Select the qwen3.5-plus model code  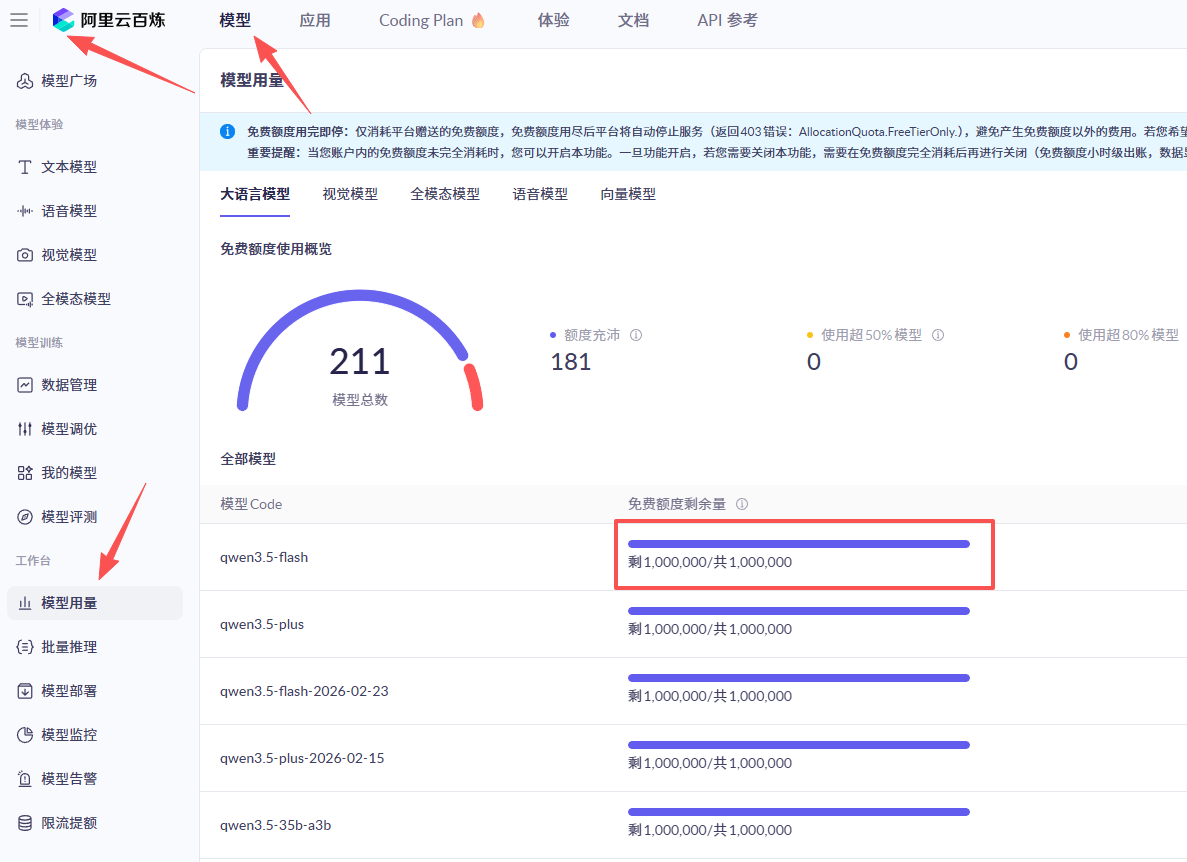point(262,624)
